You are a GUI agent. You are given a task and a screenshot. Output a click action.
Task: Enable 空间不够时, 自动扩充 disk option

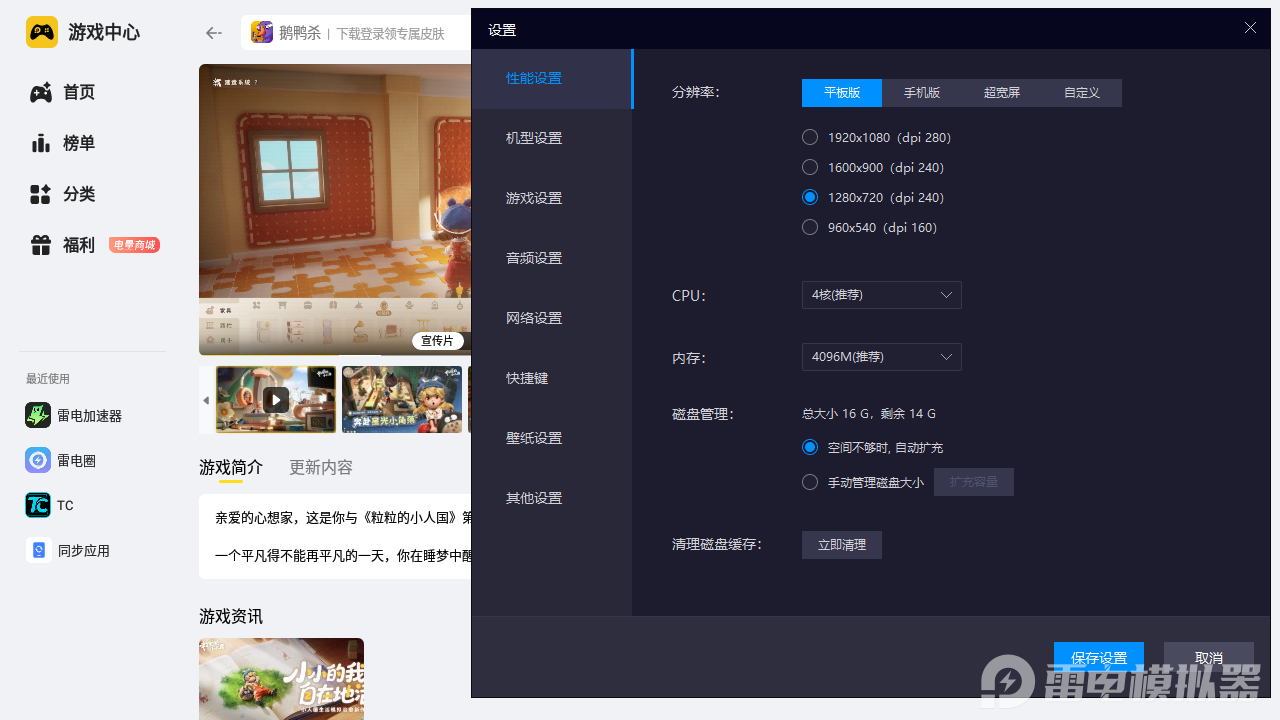point(810,447)
